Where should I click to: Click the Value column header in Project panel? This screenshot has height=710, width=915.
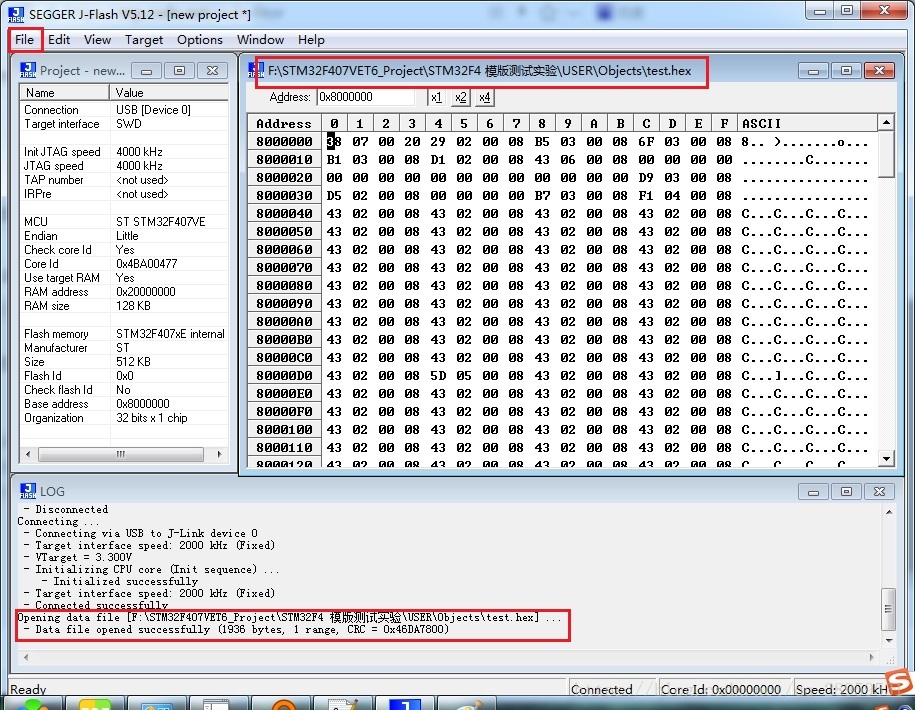click(169, 93)
